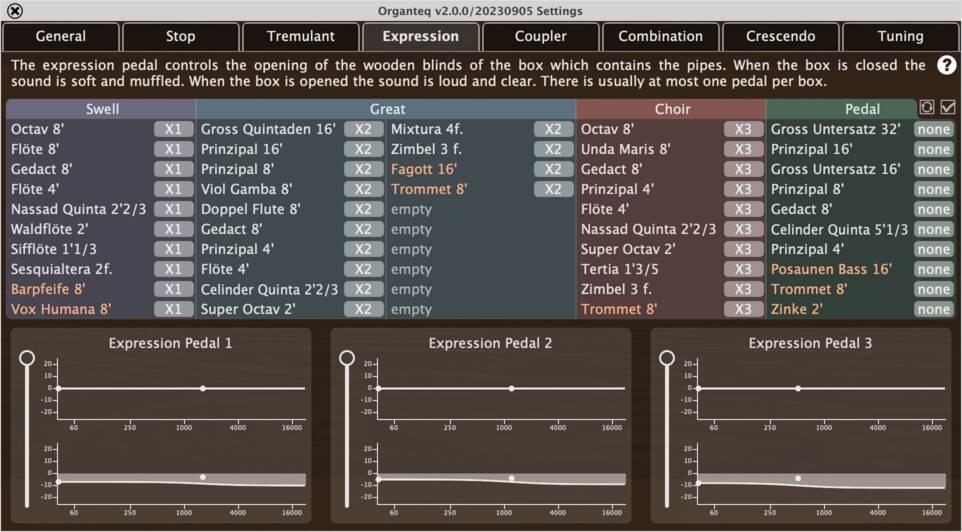The image size is (962, 532).
Task: Open the Tremulant tab
Action: [x=301, y=36]
